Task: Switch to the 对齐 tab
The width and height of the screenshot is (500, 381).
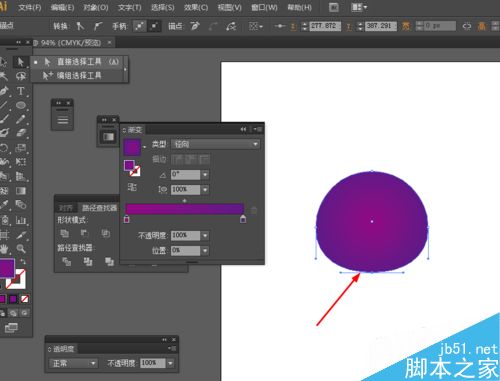Action: [66, 208]
